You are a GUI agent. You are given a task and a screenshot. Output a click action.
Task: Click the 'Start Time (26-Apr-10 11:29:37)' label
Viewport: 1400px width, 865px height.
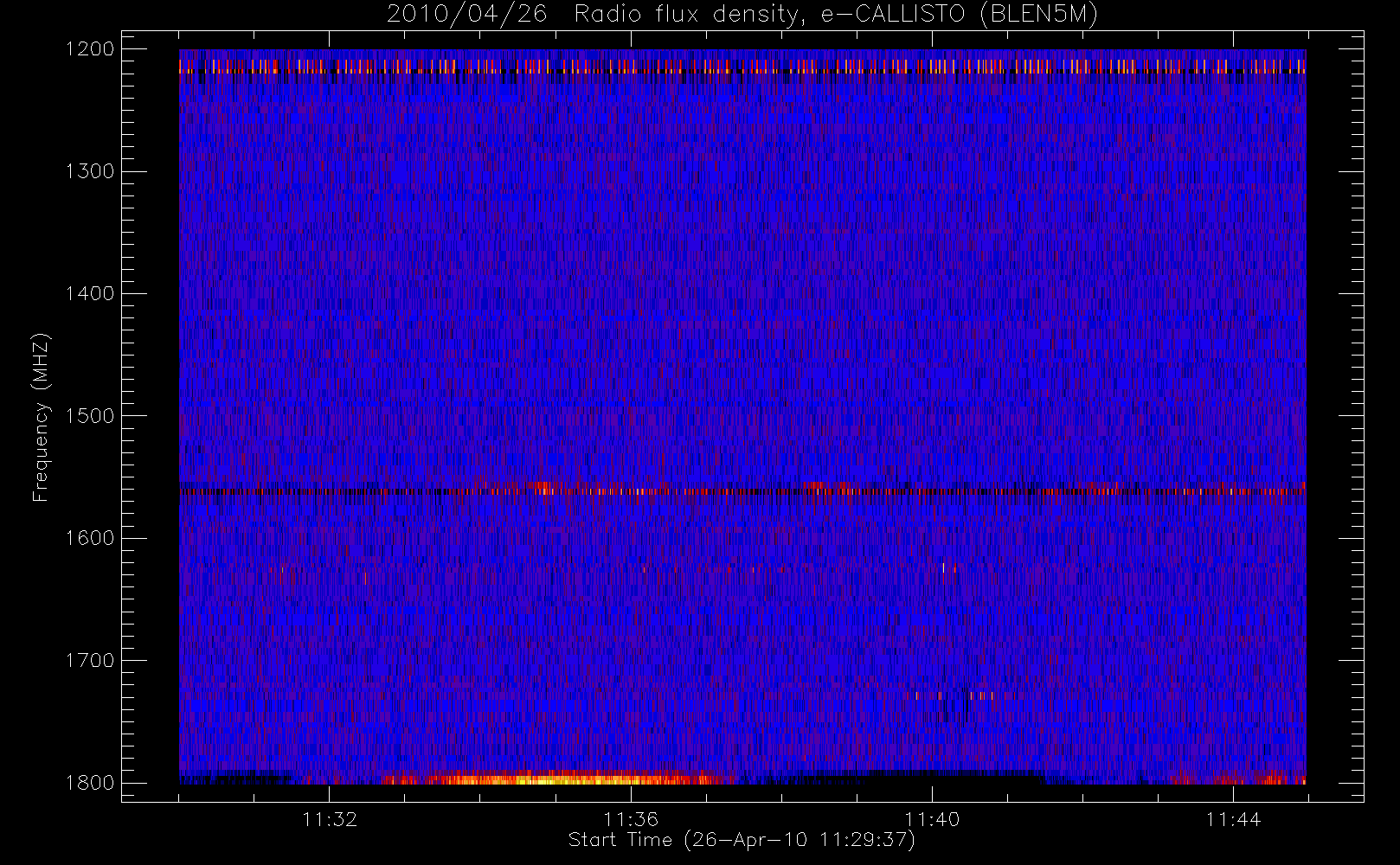742,840
